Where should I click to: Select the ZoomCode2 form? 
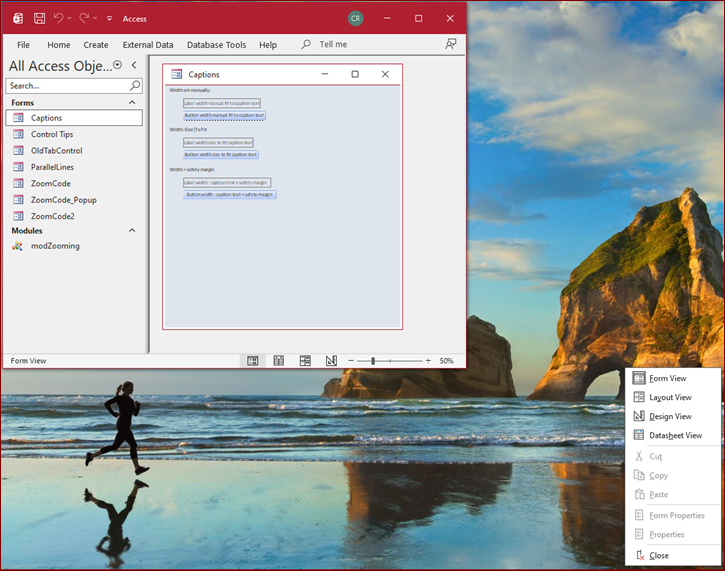(74, 216)
